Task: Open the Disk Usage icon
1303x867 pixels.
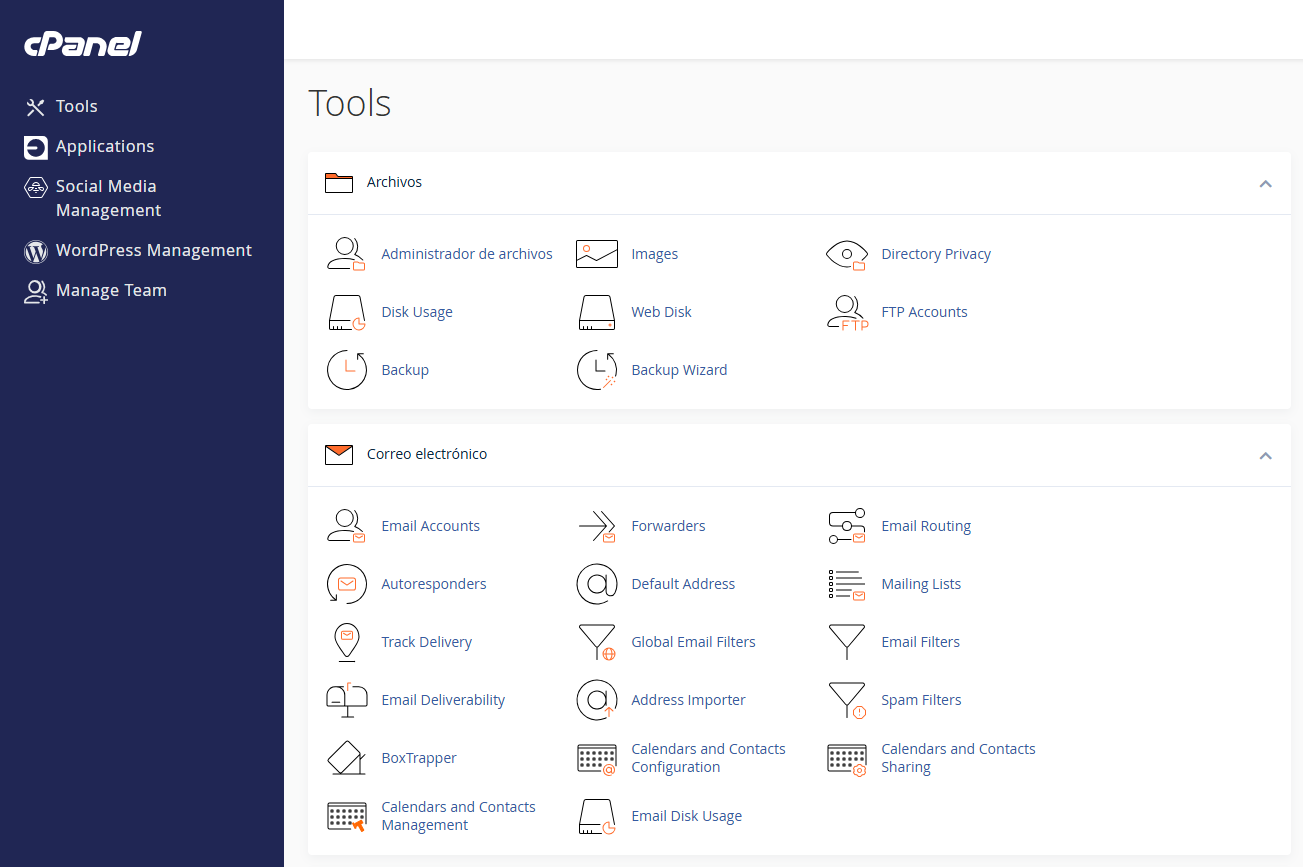Action: point(347,312)
